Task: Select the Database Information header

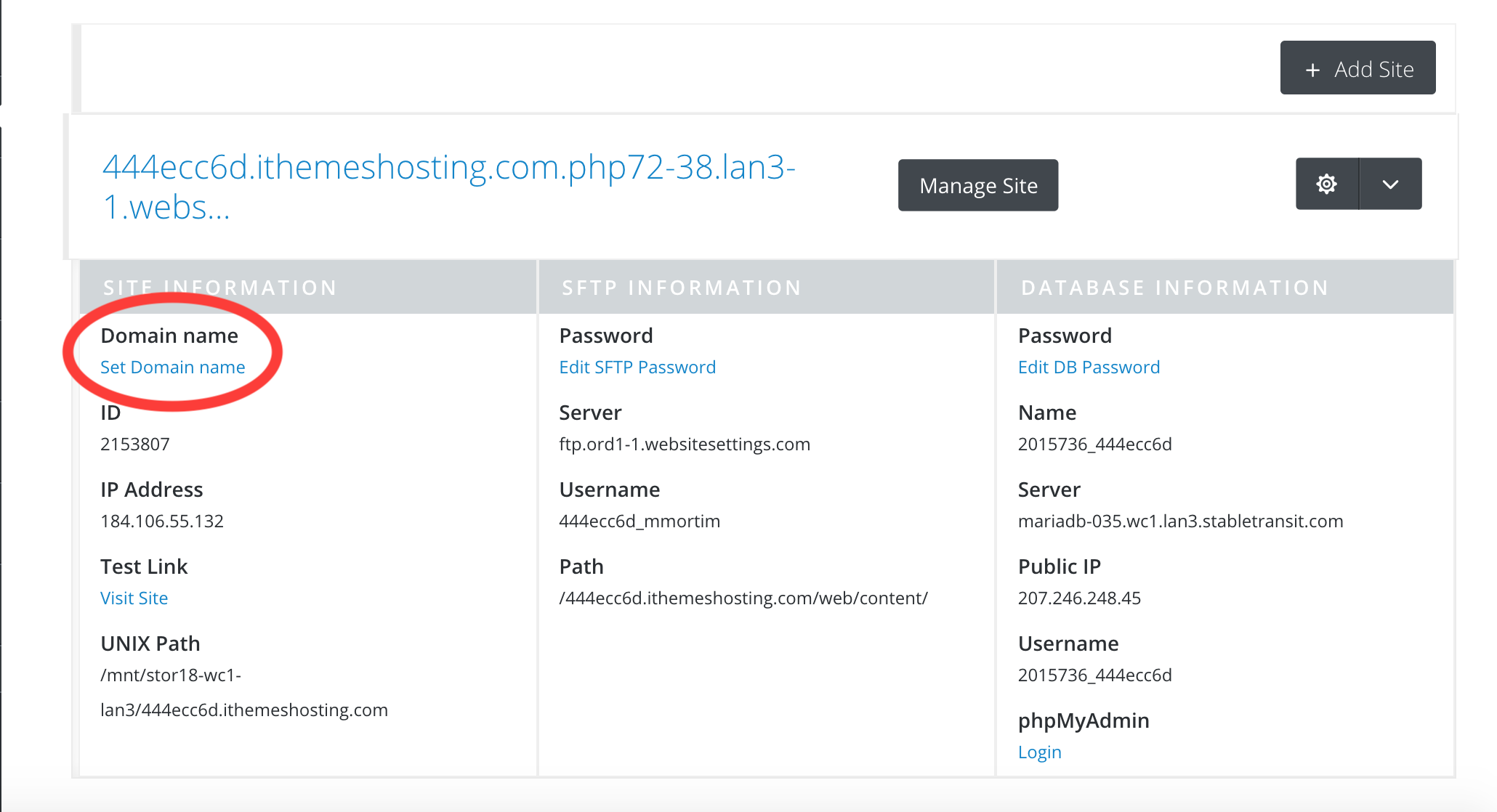Action: coord(1175,288)
